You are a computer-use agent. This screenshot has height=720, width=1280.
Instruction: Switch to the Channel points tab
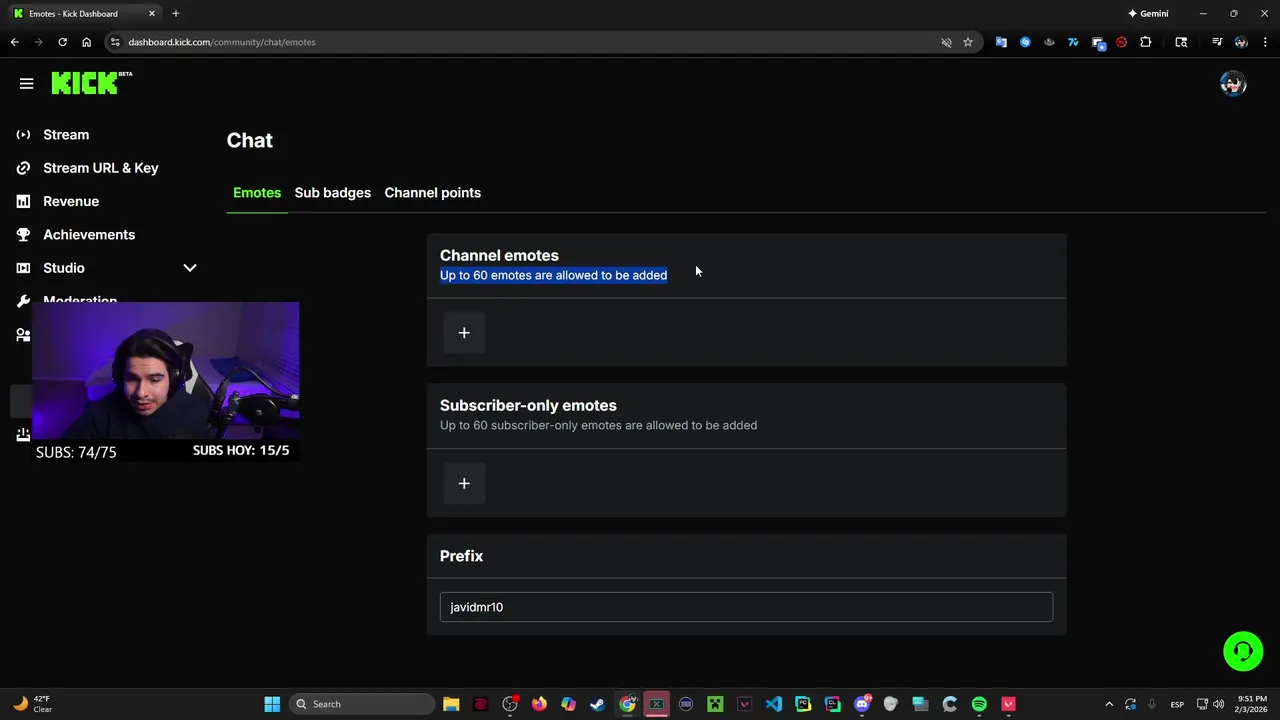(x=433, y=193)
